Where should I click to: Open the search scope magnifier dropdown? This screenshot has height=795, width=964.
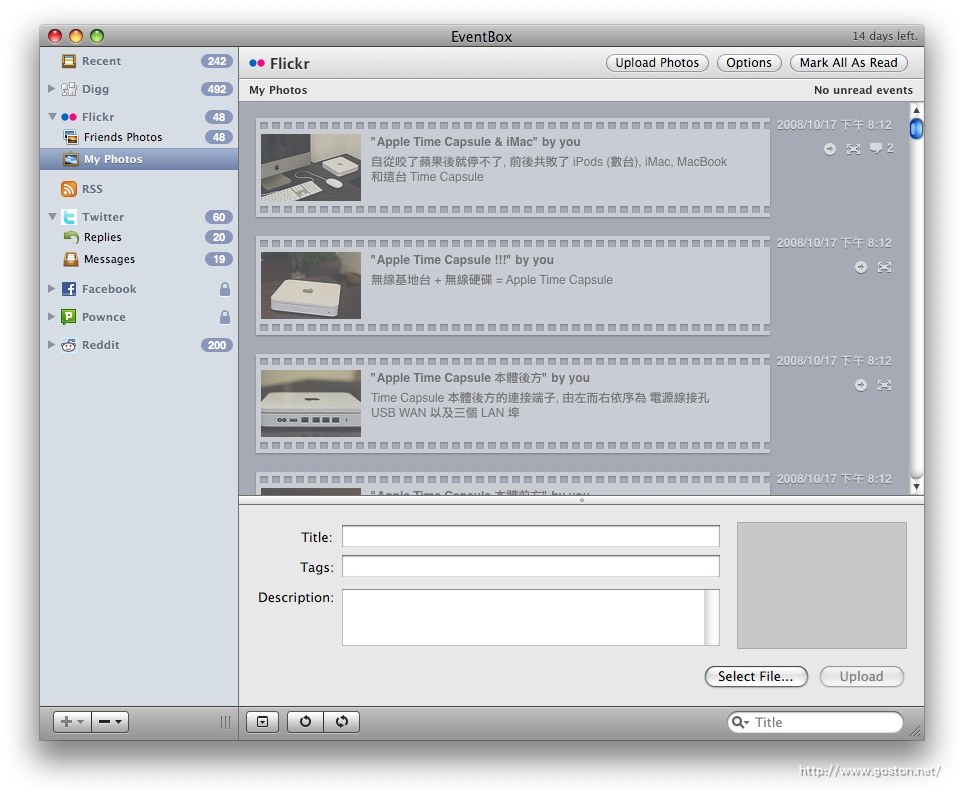coord(740,722)
